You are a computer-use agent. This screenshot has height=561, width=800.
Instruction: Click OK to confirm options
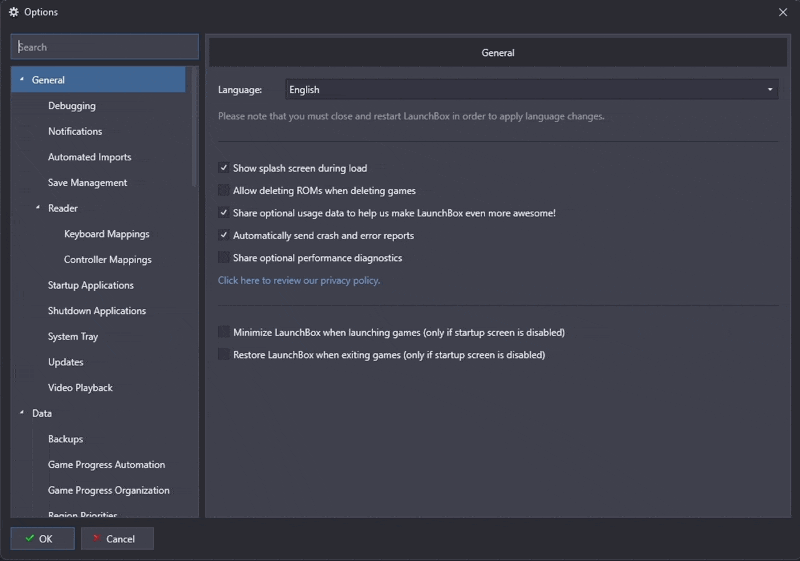42,539
